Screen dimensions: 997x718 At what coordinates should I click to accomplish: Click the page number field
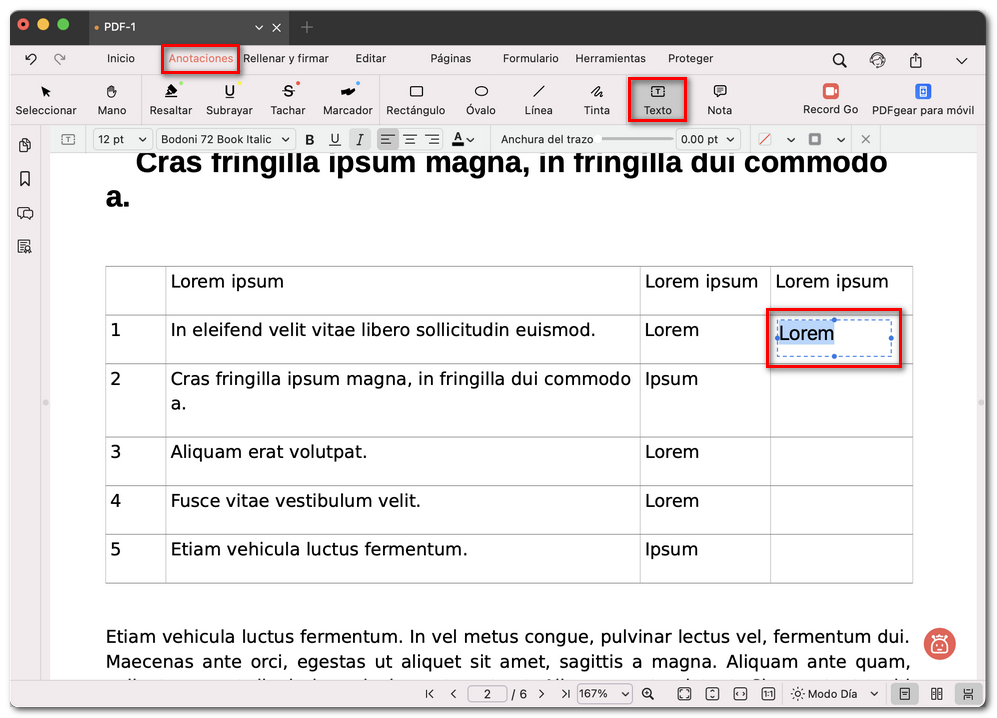pos(487,694)
